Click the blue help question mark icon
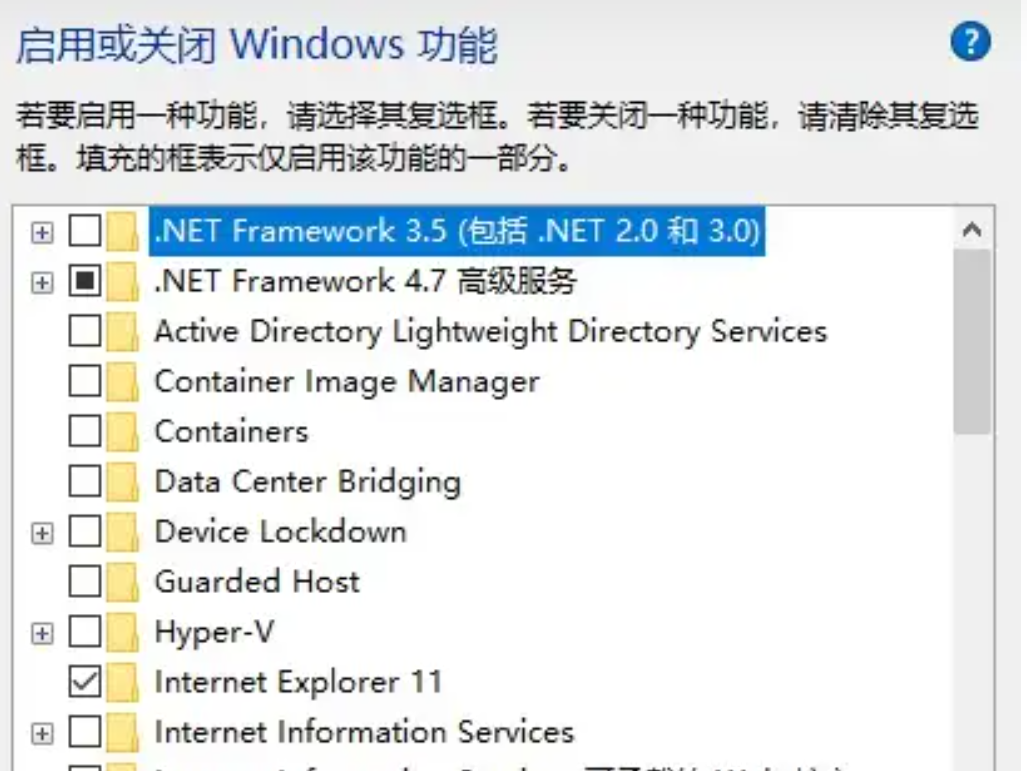Image resolution: width=1027 pixels, height=780 pixels. click(970, 43)
